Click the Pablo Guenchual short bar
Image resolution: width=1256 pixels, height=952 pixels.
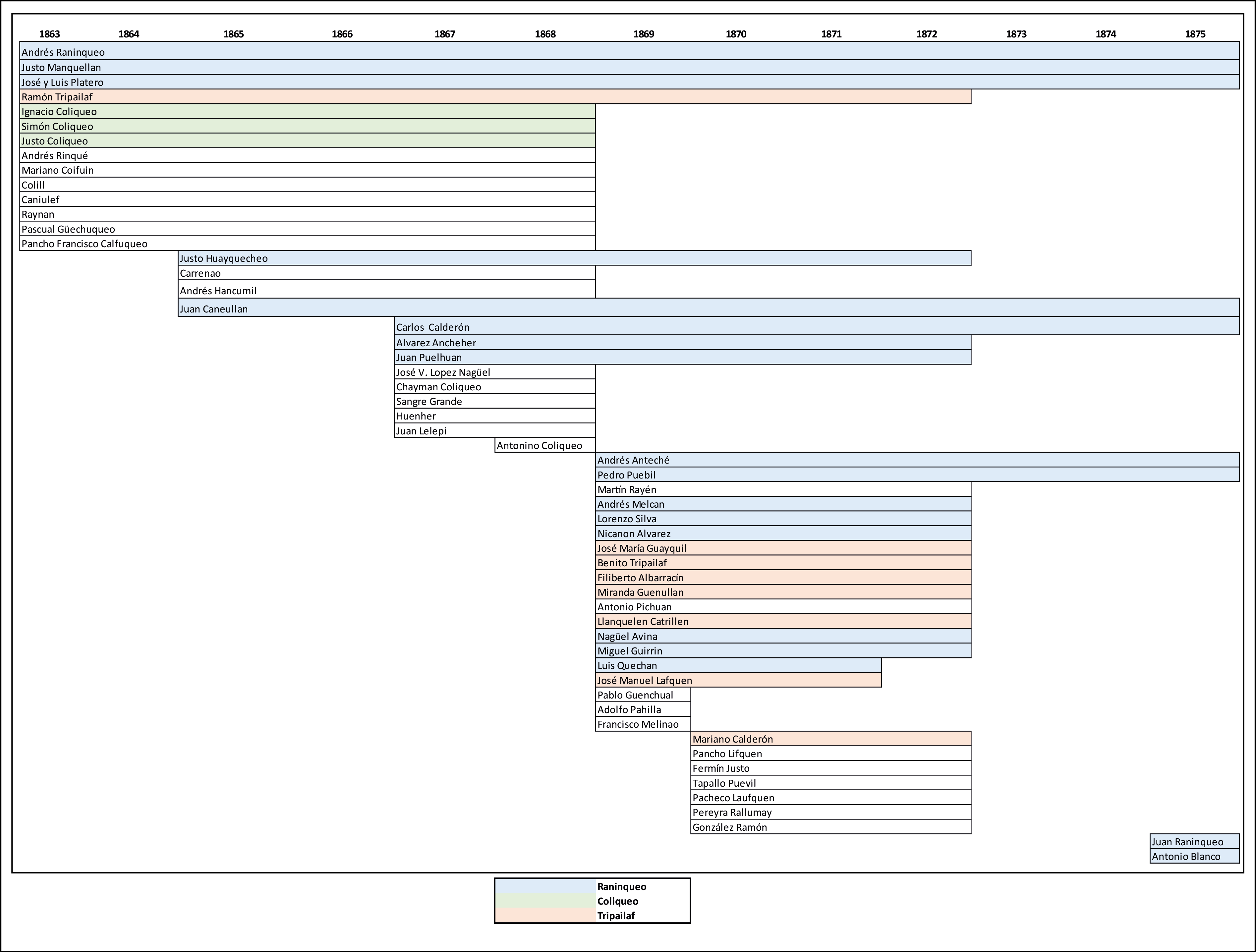coord(643,695)
